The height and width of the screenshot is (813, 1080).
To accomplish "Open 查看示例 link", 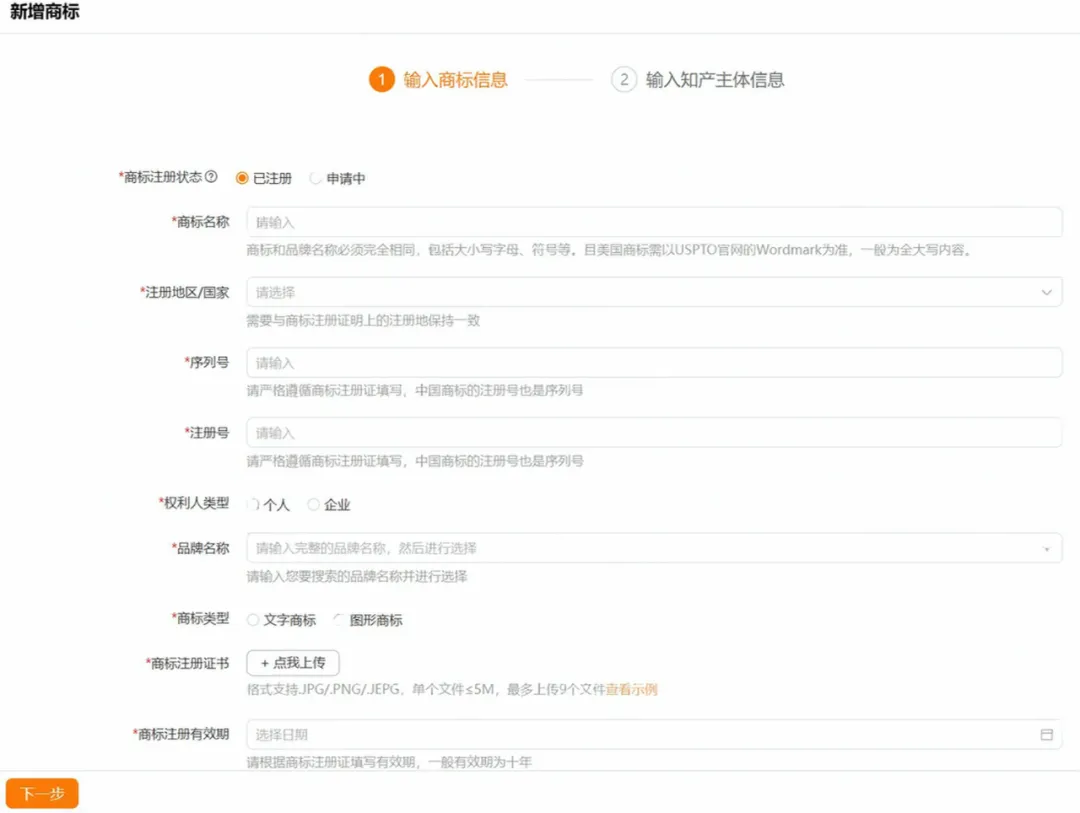I will (x=632, y=689).
